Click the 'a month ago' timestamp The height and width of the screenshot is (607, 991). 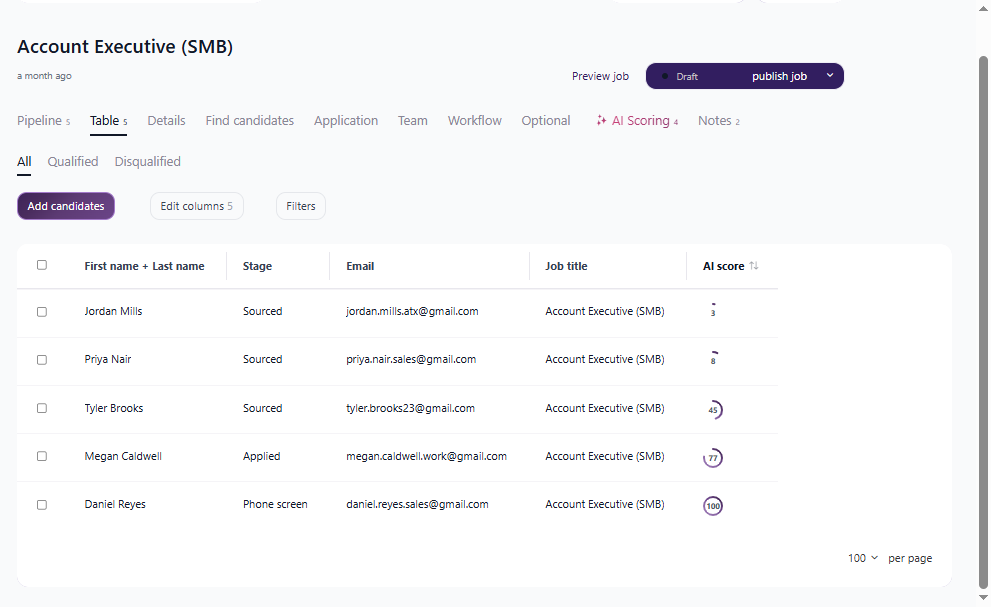pos(44,76)
